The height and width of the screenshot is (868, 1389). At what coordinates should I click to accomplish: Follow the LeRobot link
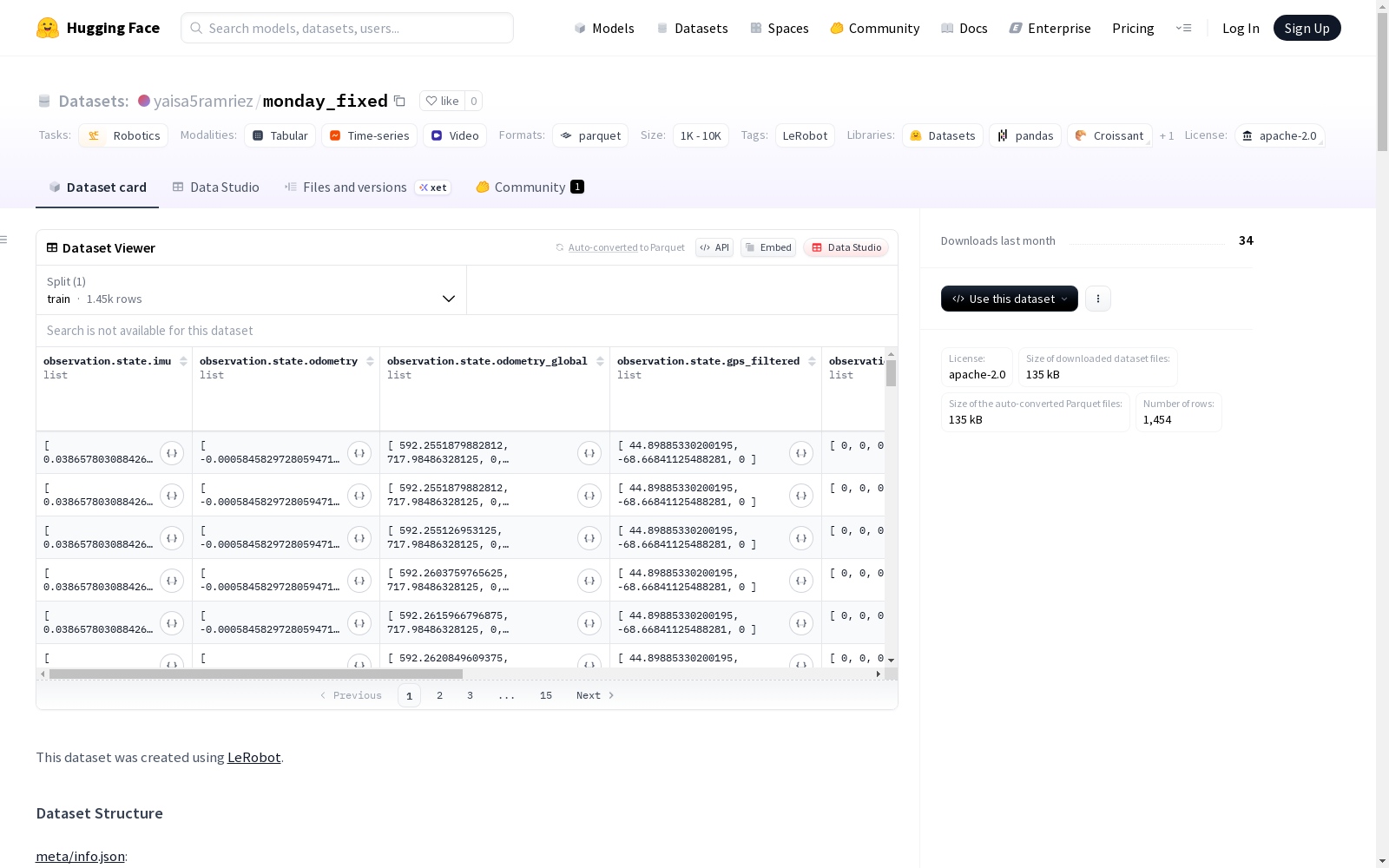point(253,757)
